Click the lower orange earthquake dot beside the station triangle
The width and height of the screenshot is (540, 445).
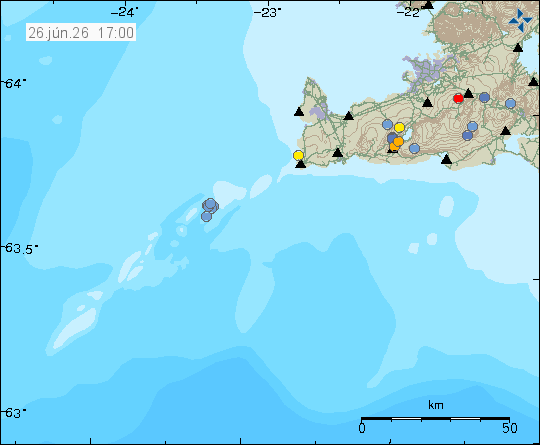coord(394,147)
